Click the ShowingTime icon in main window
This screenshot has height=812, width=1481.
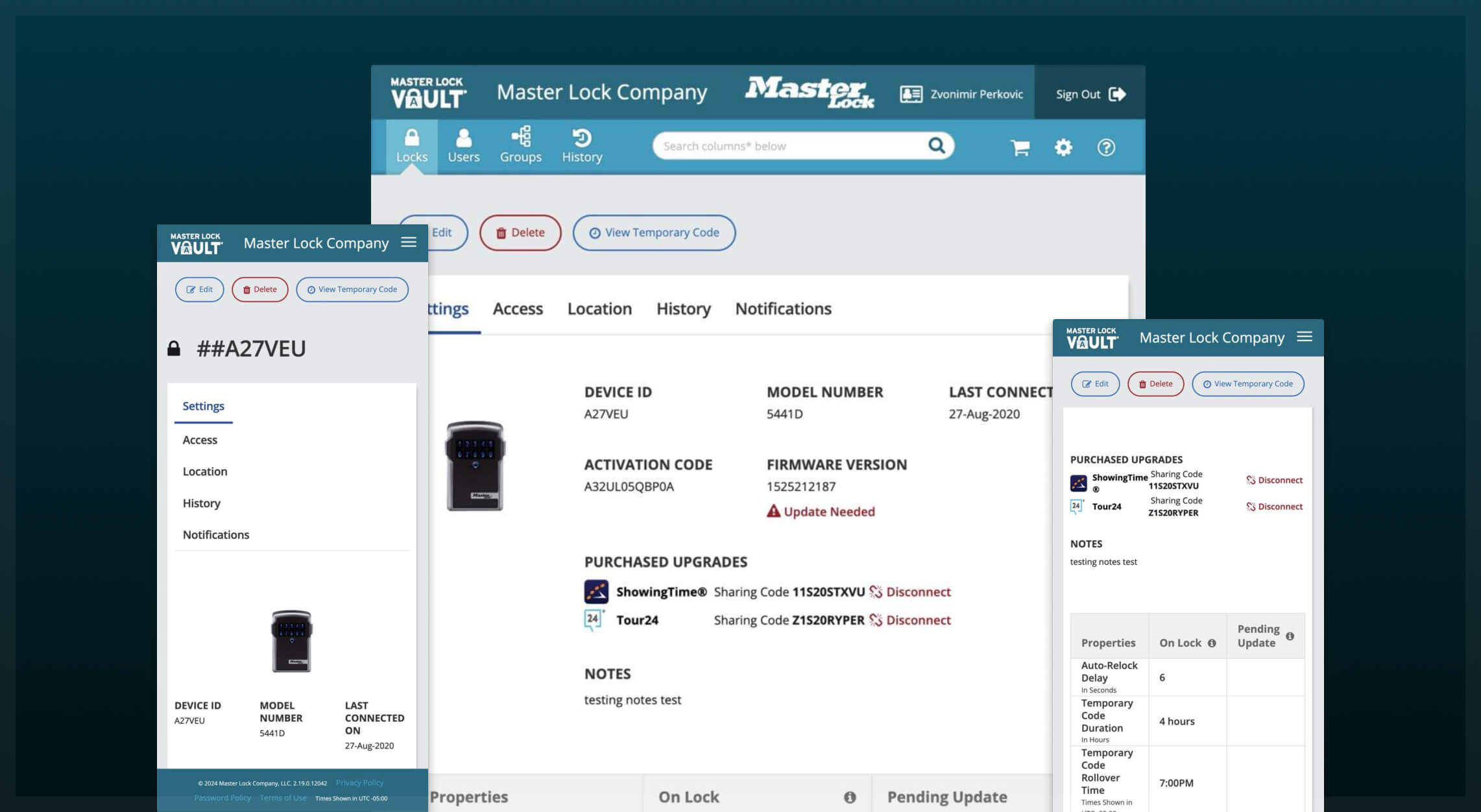pos(596,591)
